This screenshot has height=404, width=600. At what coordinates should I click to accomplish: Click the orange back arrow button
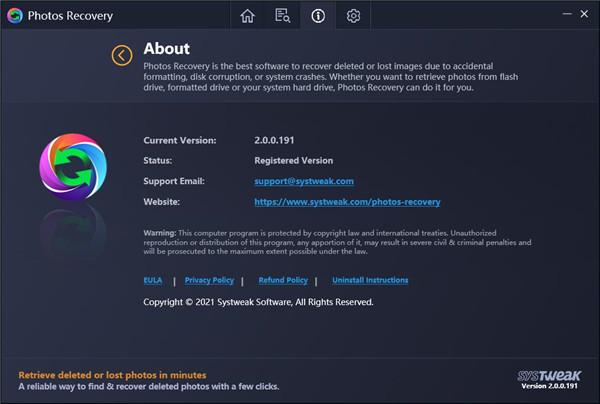click(x=122, y=55)
